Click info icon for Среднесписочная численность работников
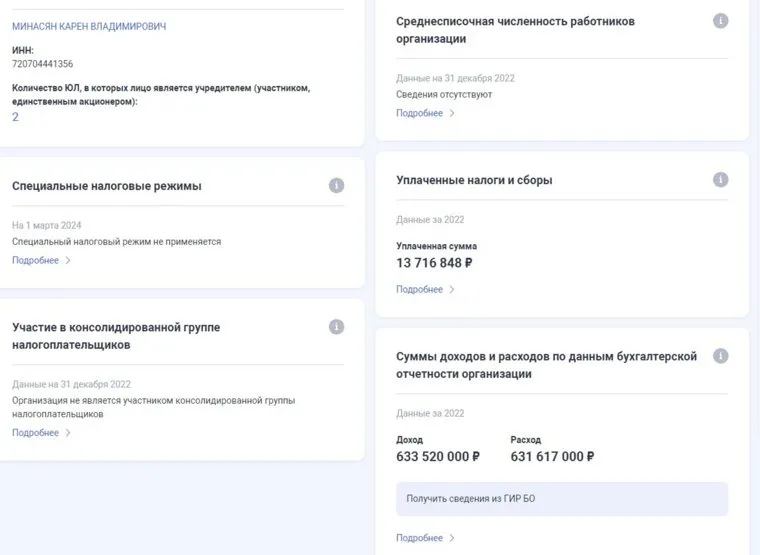The image size is (760, 555). 720,21
